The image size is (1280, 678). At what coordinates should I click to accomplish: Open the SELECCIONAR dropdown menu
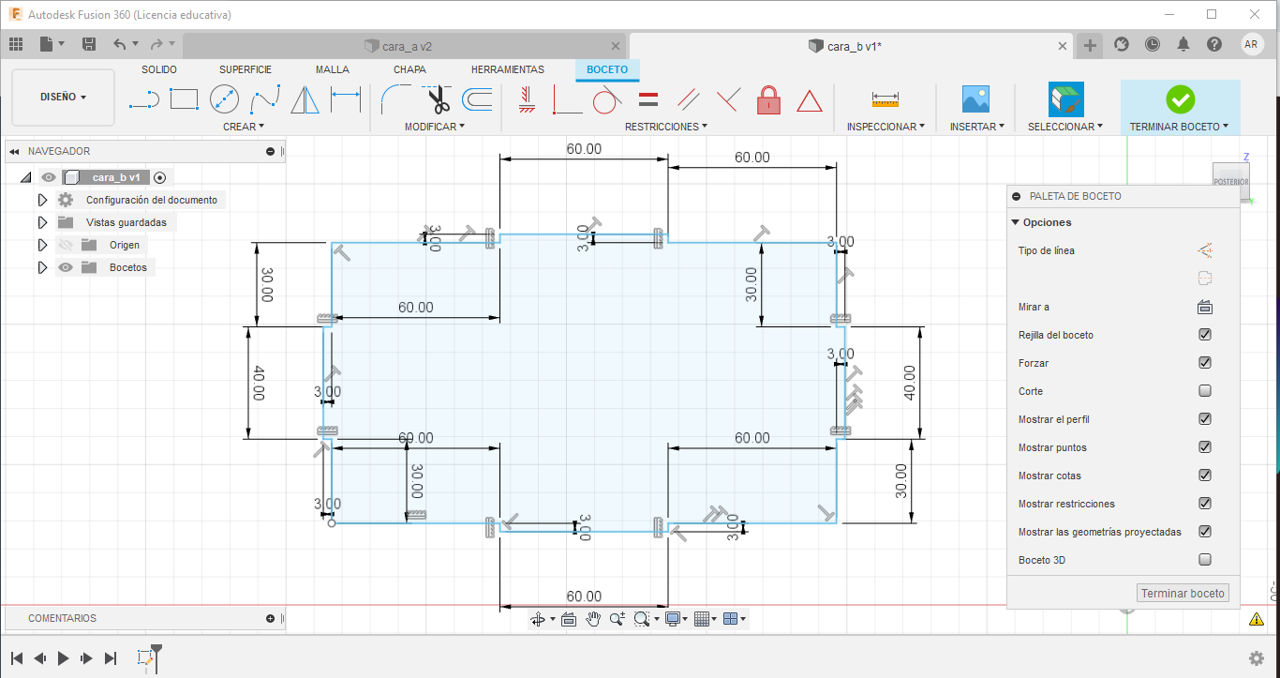[x=1066, y=127]
